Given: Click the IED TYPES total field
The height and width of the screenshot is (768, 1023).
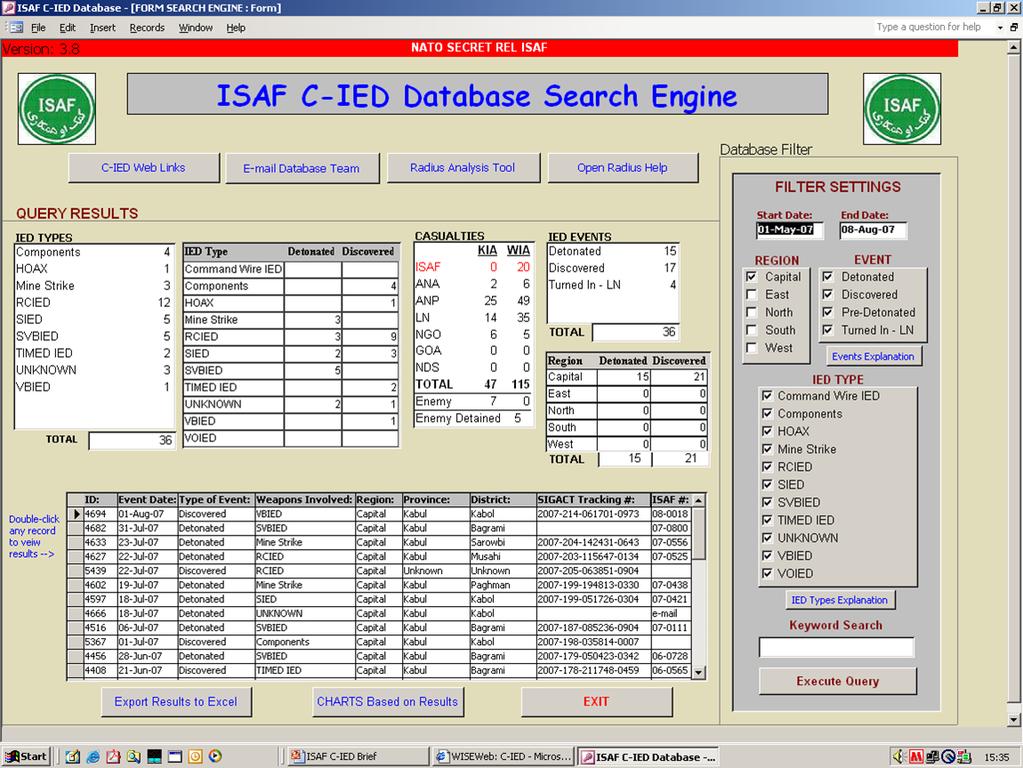Looking at the screenshot, I should [x=132, y=440].
